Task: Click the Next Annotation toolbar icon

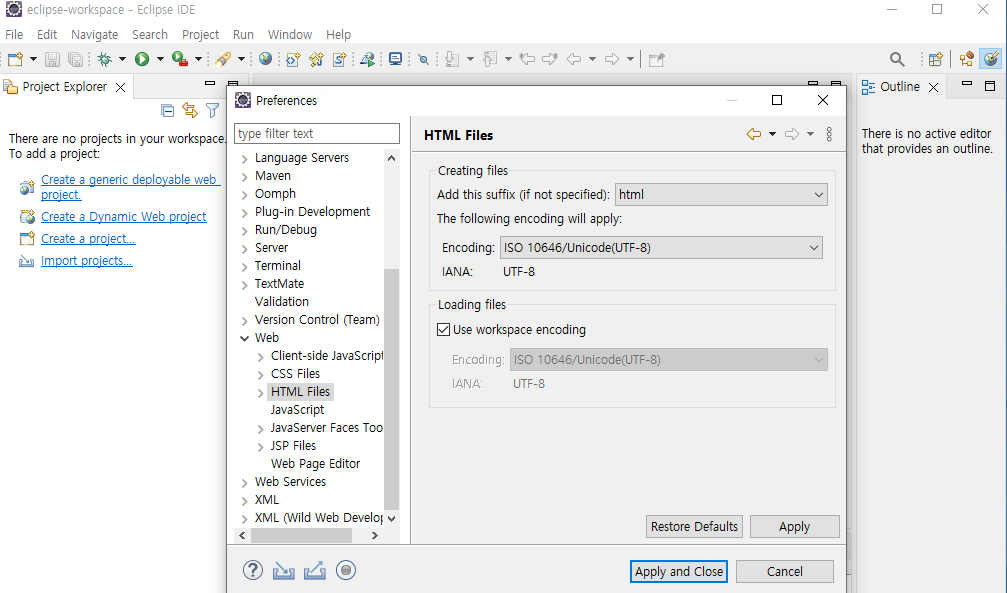Action: [x=452, y=59]
